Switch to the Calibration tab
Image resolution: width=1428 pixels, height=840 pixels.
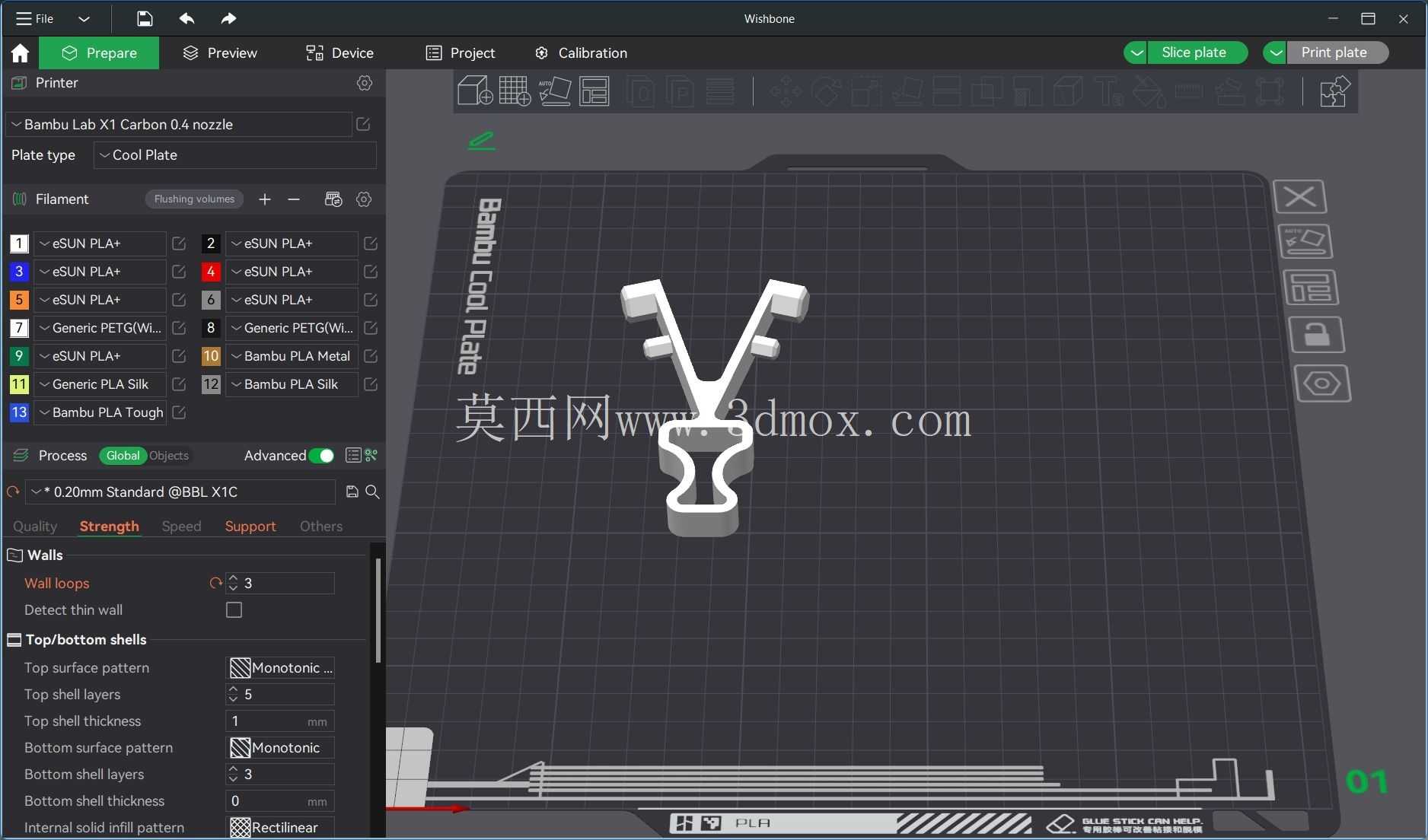[x=582, y=53]
